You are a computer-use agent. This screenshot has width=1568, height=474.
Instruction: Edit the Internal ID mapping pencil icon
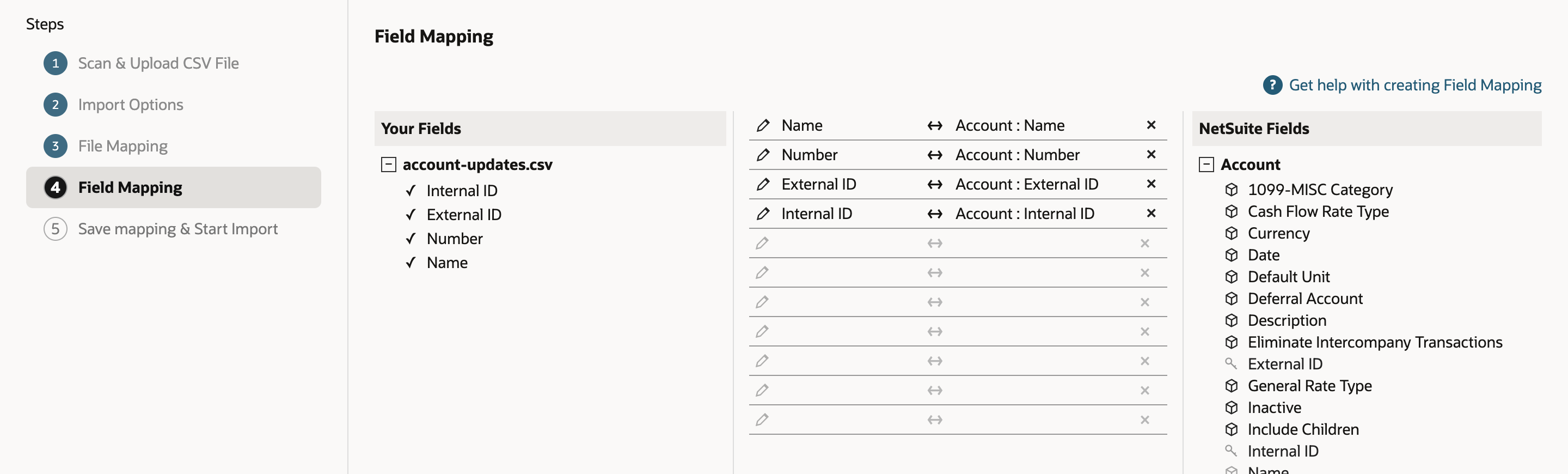coord(763,214)
